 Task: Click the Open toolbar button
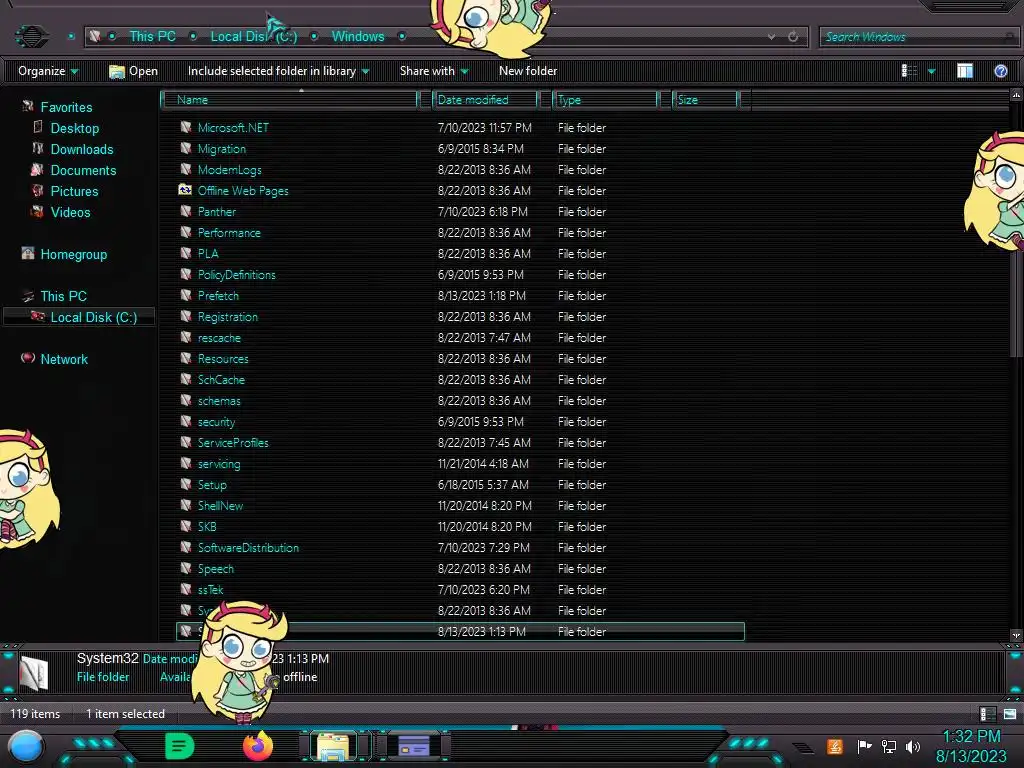[134, 71]
